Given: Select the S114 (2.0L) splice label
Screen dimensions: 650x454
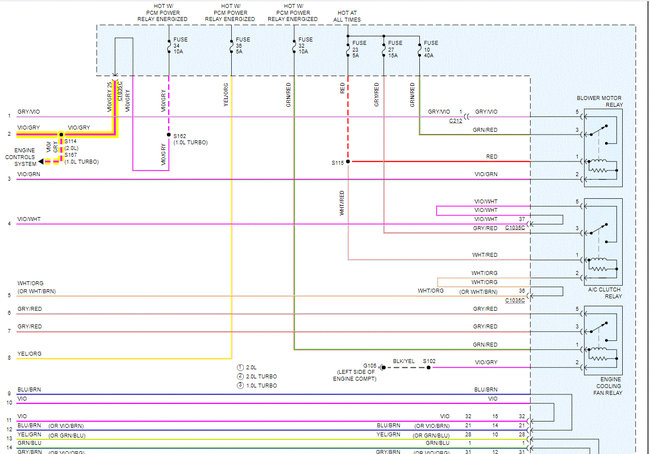Looking at the screenshot, I should 71,145.
